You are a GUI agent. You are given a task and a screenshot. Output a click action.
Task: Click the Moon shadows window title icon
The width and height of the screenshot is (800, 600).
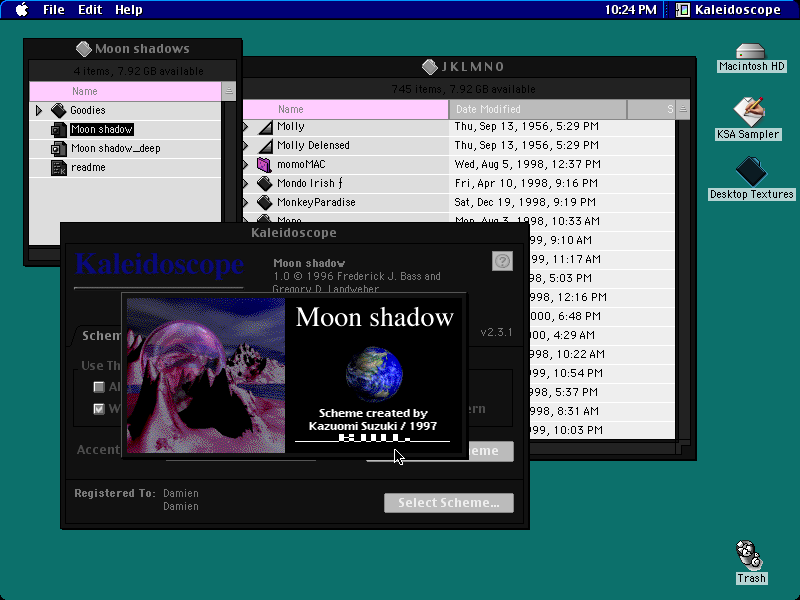point(84,48)
